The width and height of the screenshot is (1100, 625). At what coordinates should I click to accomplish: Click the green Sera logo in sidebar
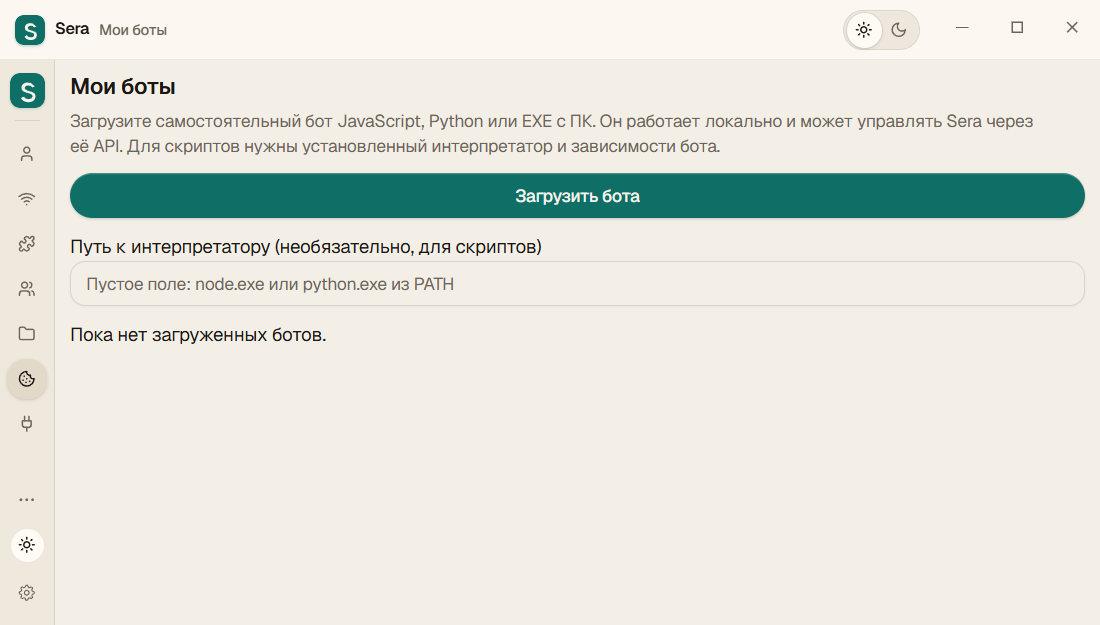(x=27, y=90)
